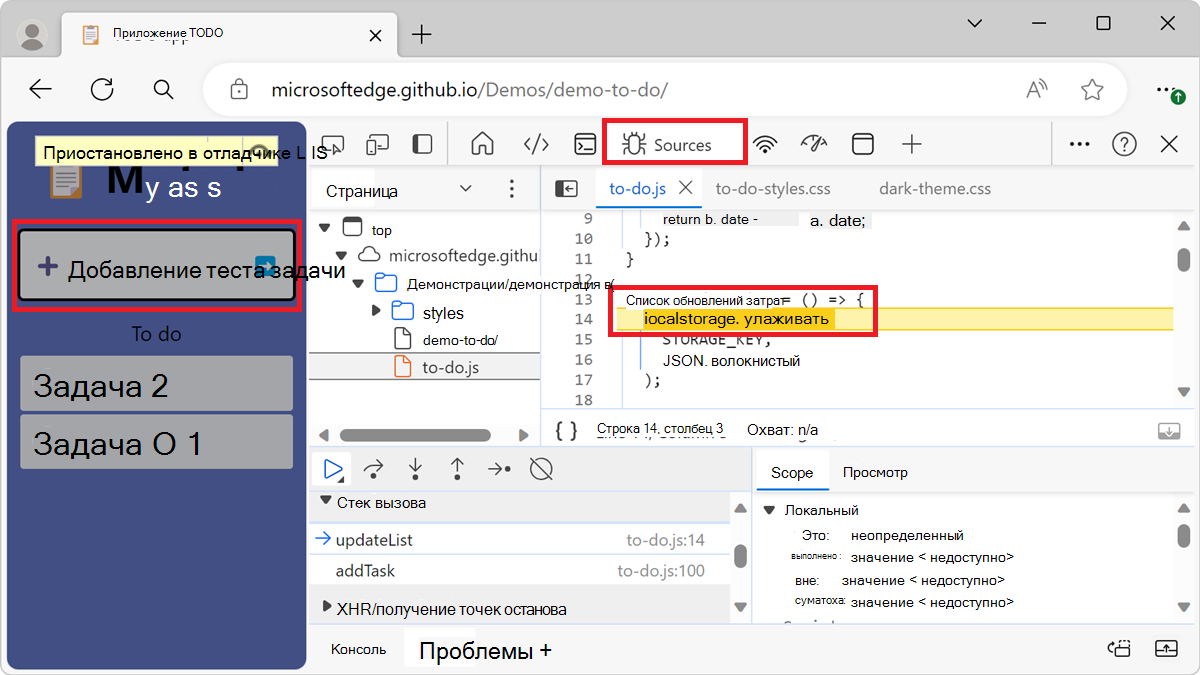Viewport: 1200px width, 675px height.
Task: Click the Network panel wifi icon
Action: [x=765, y=144]
